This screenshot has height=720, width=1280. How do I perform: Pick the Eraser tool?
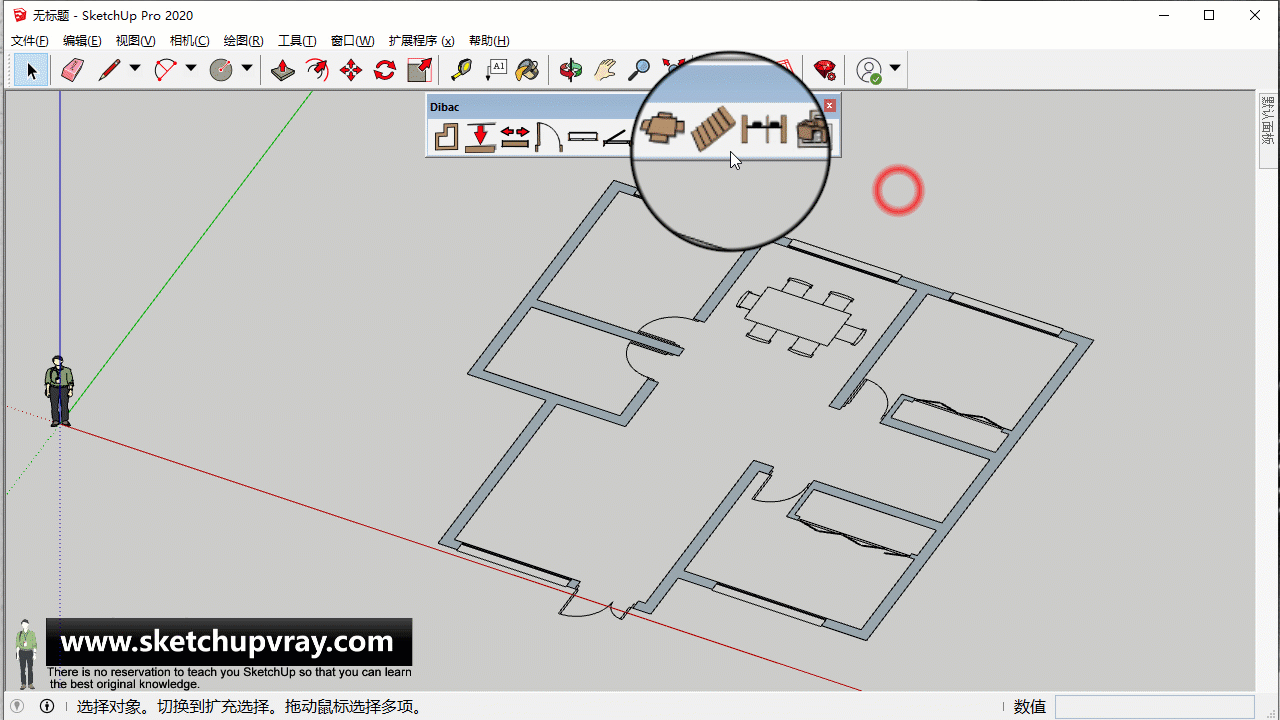tap(72, 70)
